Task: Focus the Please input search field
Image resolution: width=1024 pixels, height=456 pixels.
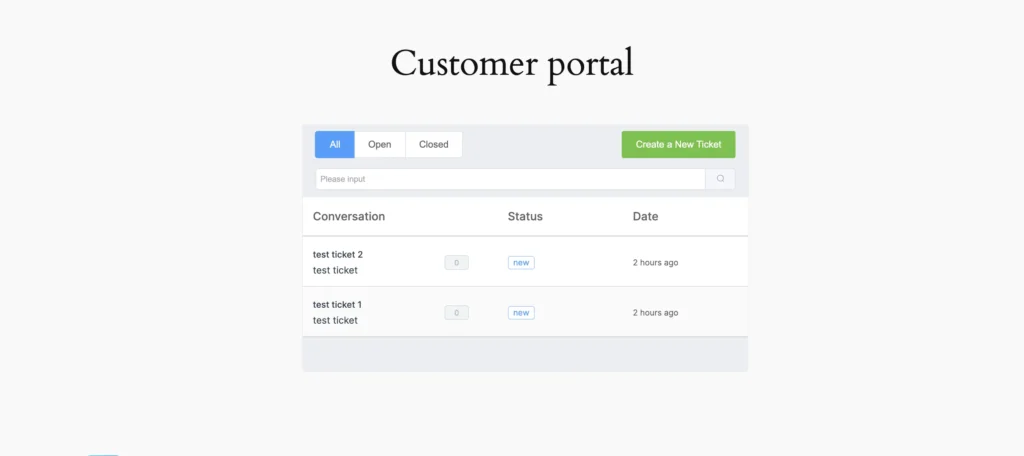Action: [511, 179]
